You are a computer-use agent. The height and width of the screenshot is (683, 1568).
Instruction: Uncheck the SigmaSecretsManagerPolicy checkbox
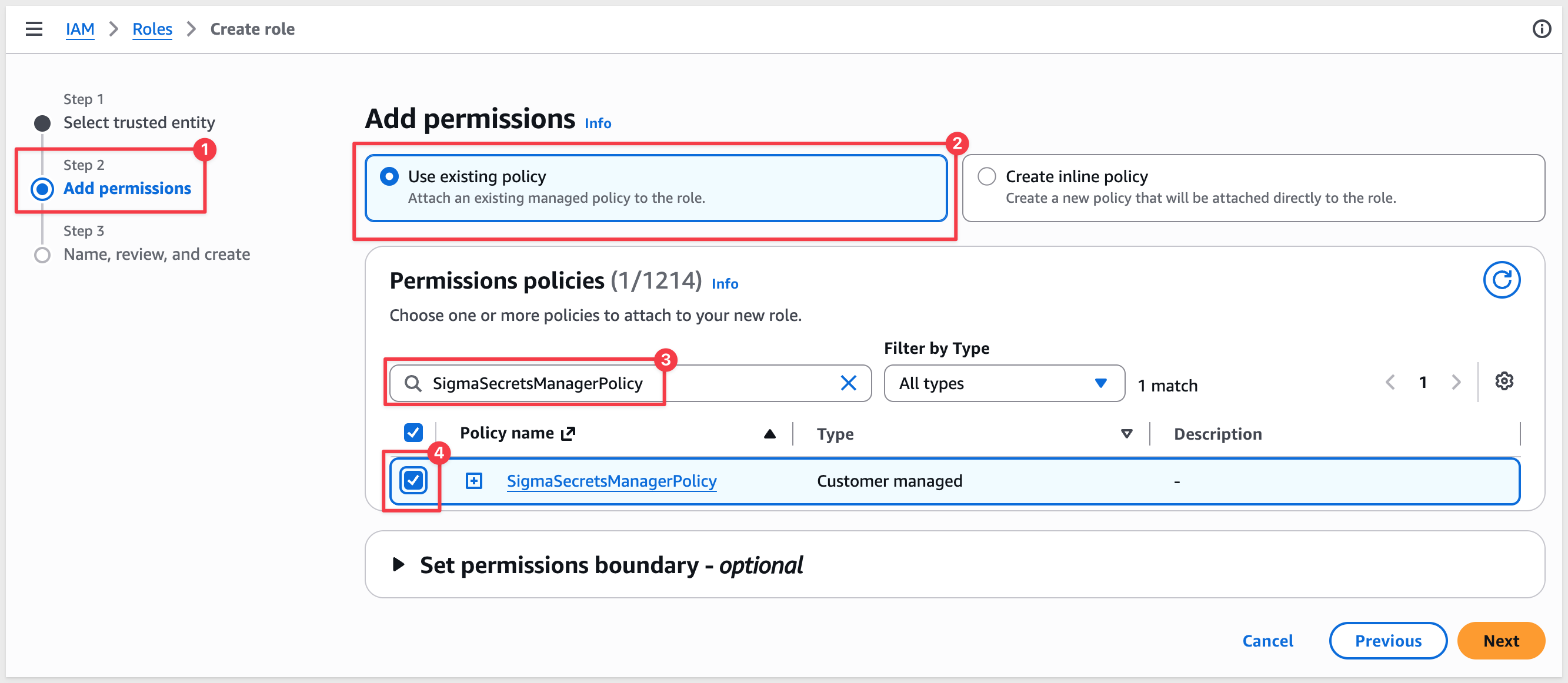tap(413, 480)
